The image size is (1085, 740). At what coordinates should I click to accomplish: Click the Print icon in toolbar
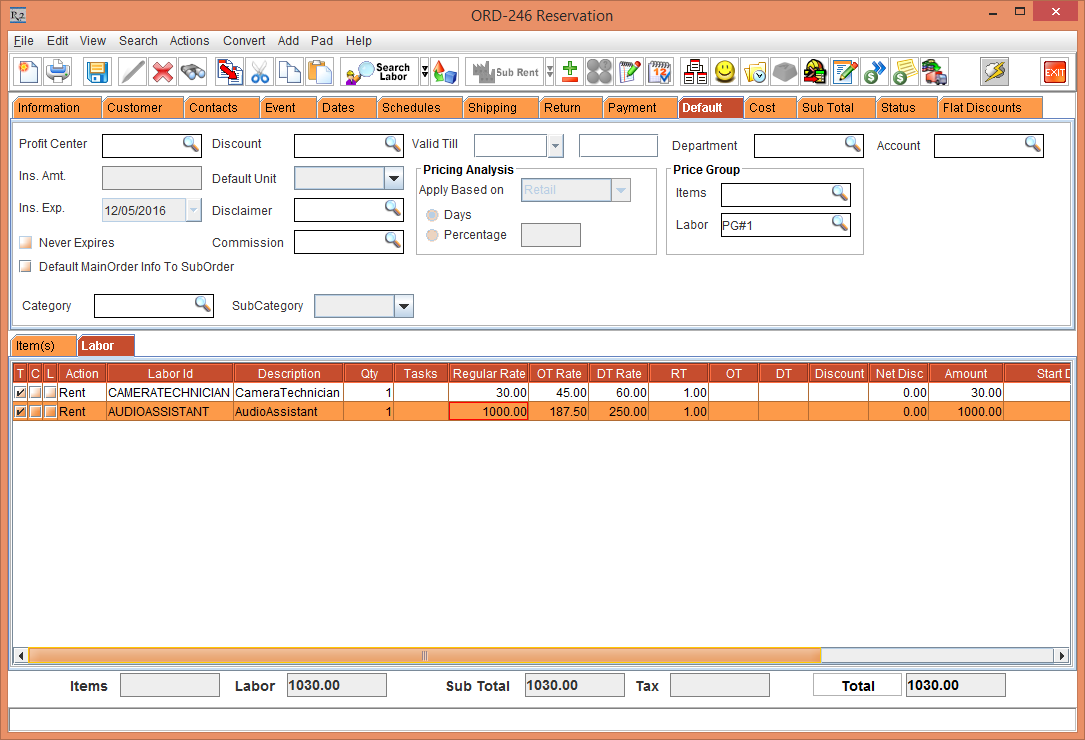(x=58, y=72)
